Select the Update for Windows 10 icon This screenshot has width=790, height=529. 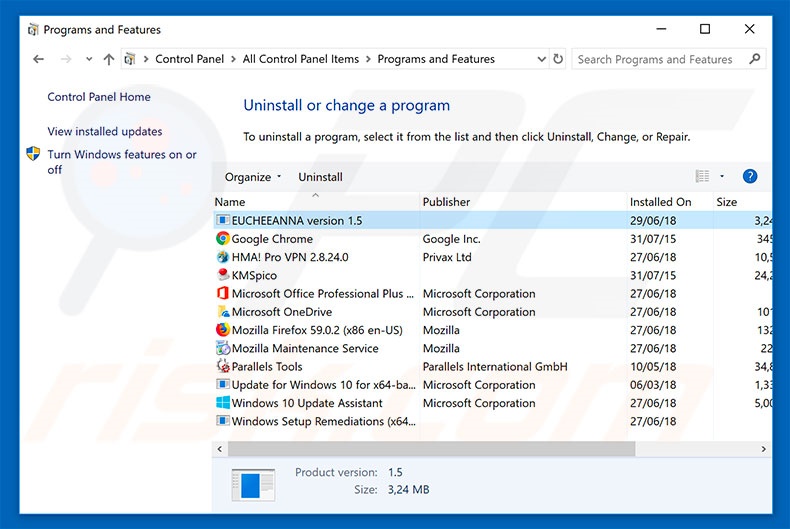pyautogui.click(x=223, y=384)
